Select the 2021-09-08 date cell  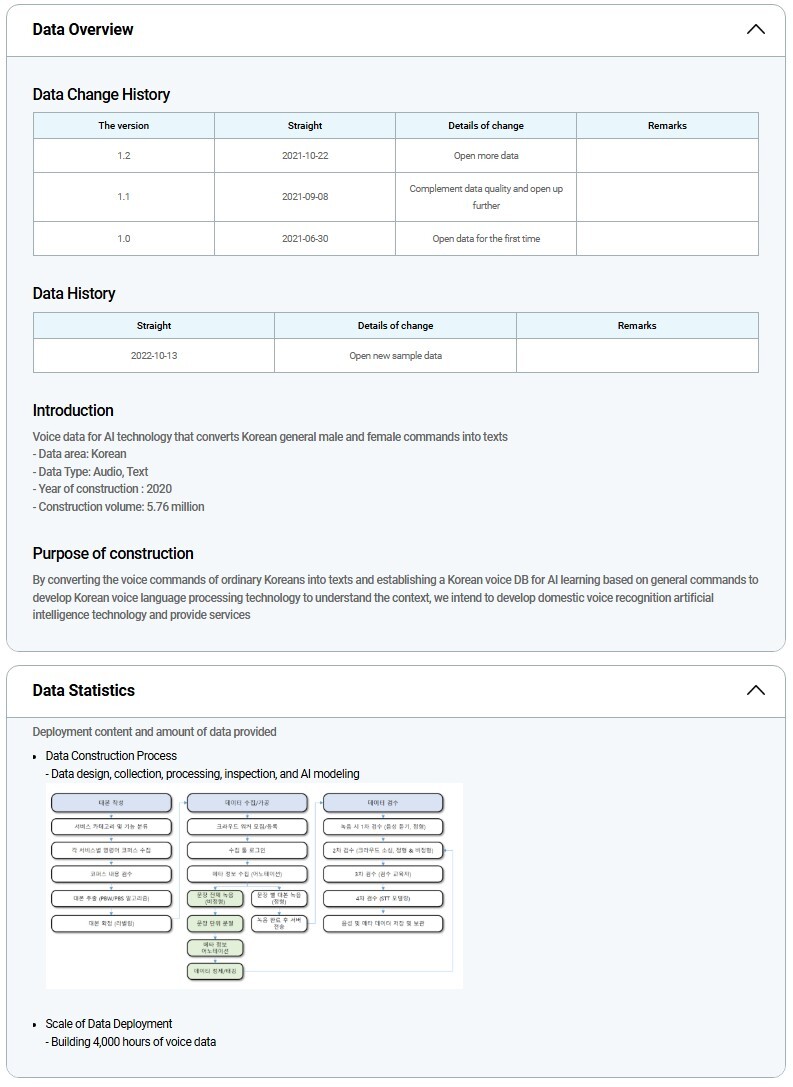point(305,197)
